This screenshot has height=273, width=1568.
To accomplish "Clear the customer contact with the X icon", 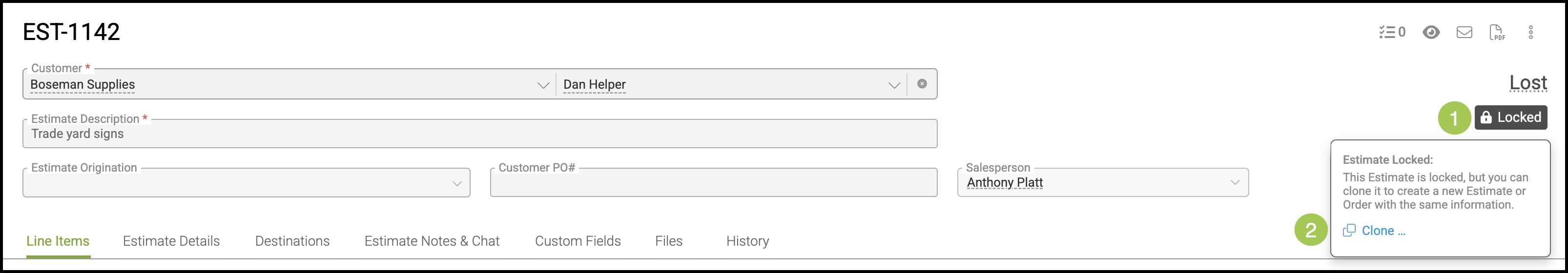I will click(x=922, y=84).
